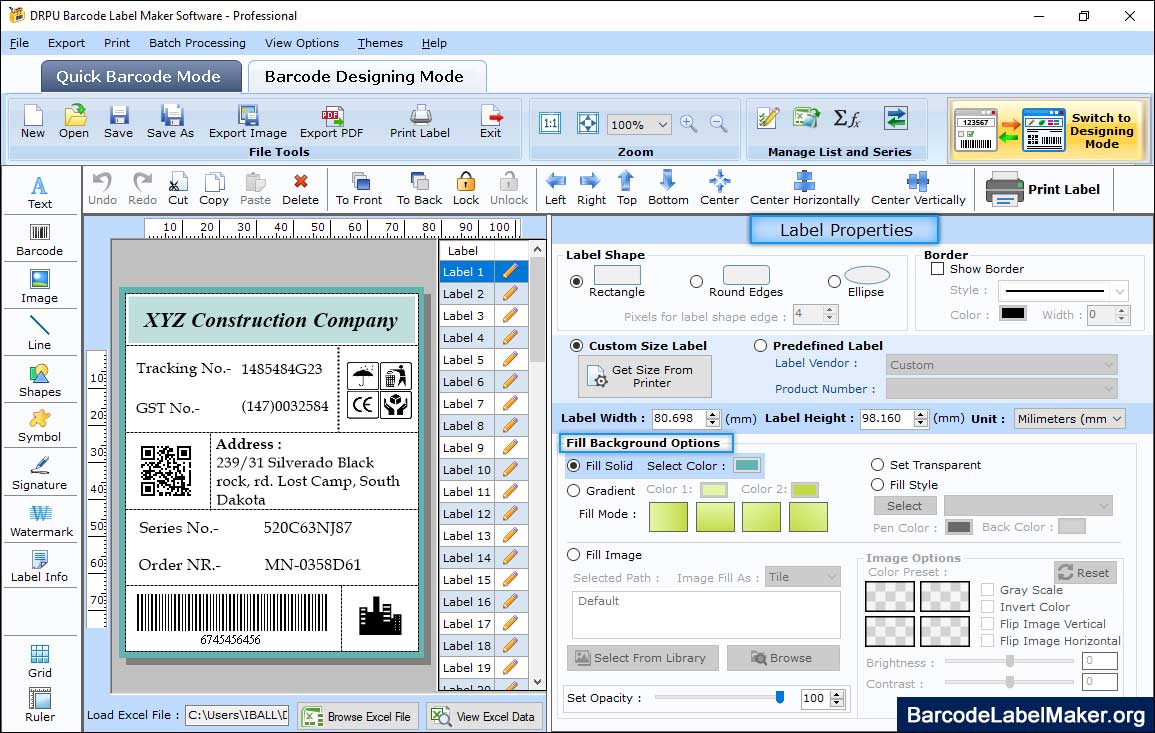Bring object To Front
The height and width of the screenshot is (733, 1155).
(359, 189)
